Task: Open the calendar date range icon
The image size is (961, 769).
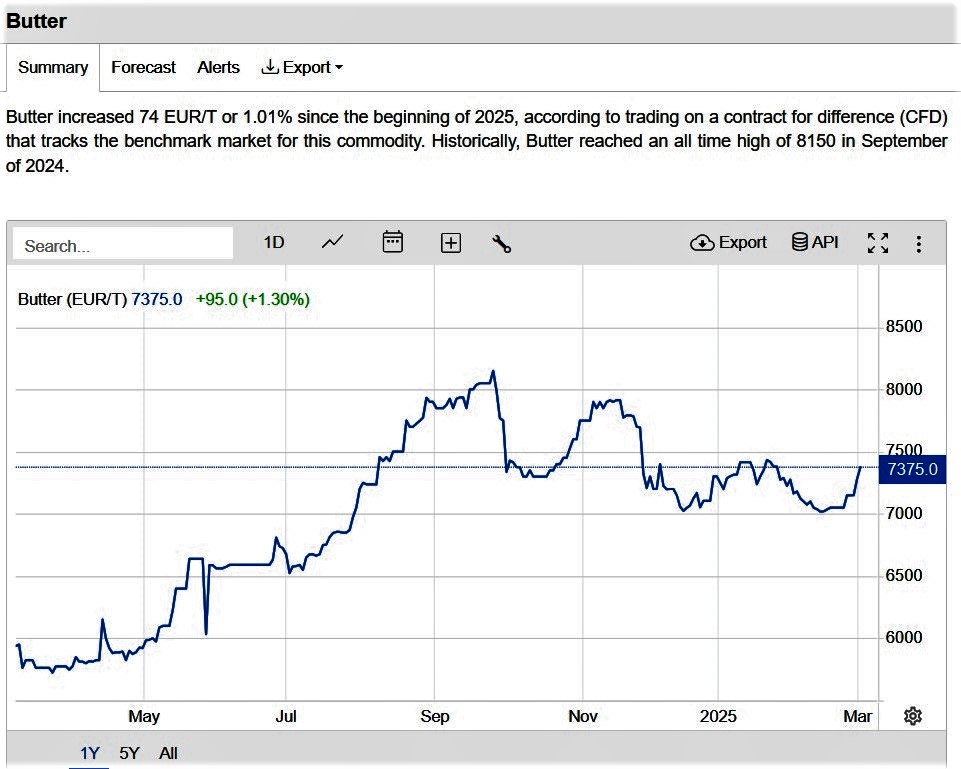Action: tap(393, 242)
